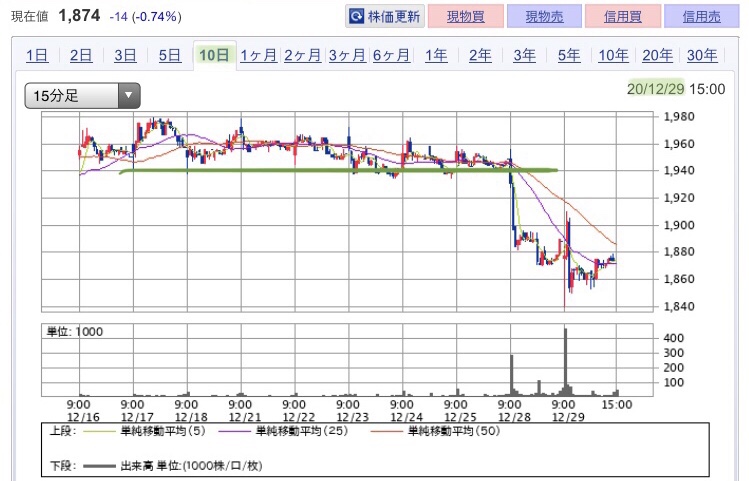
Task: Switch to the 1ヶ月 period tab
Action: tap(258, 55)
